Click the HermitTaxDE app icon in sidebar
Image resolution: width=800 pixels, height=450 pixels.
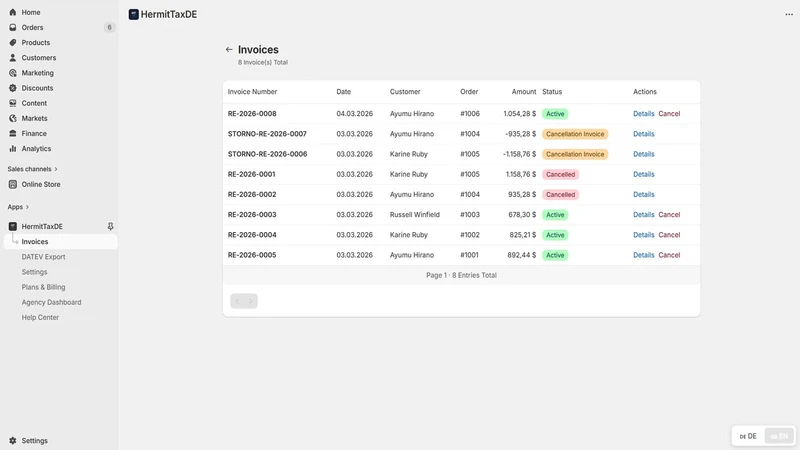point(13,226)
